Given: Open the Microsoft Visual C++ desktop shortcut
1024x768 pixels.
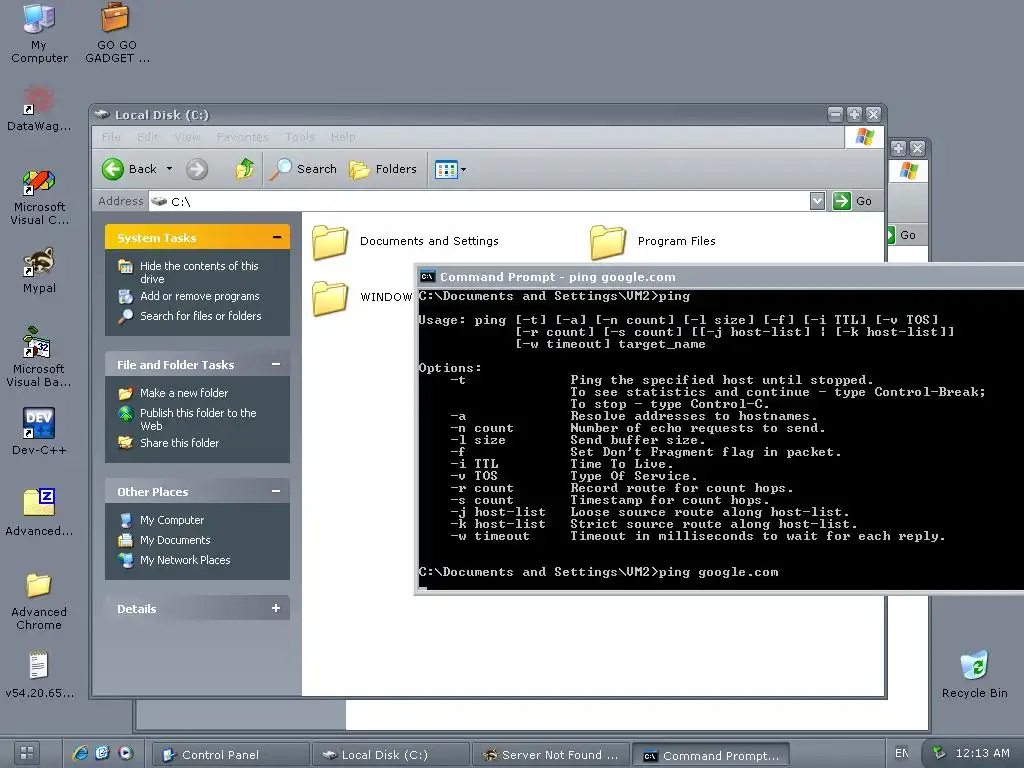Looking at the screenshot, I should tap(39, 197).
